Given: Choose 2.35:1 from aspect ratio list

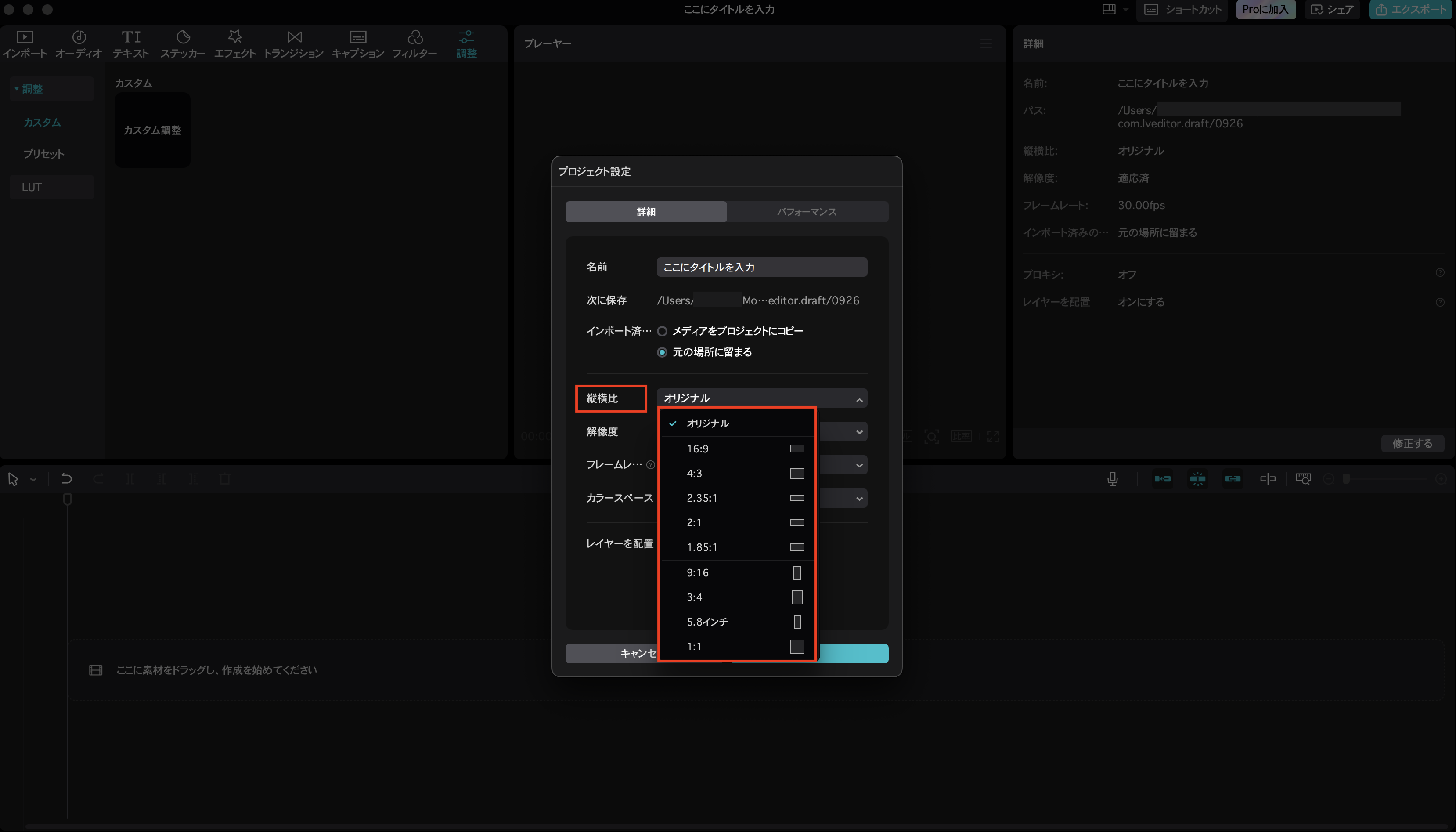Looking at the screenshot, I should point(738,498).
